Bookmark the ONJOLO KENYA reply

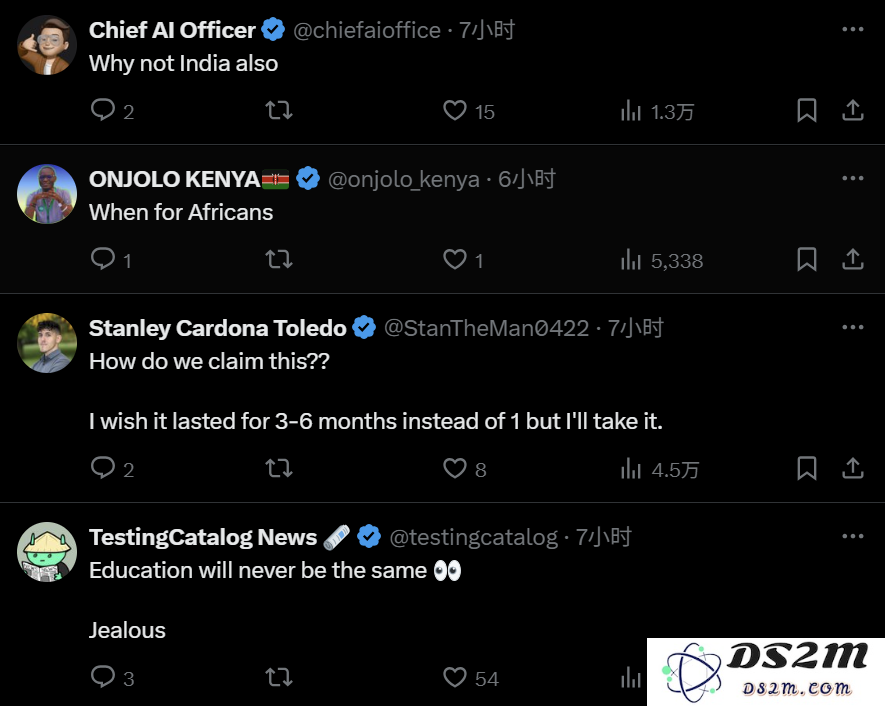(x=807, y=260)
